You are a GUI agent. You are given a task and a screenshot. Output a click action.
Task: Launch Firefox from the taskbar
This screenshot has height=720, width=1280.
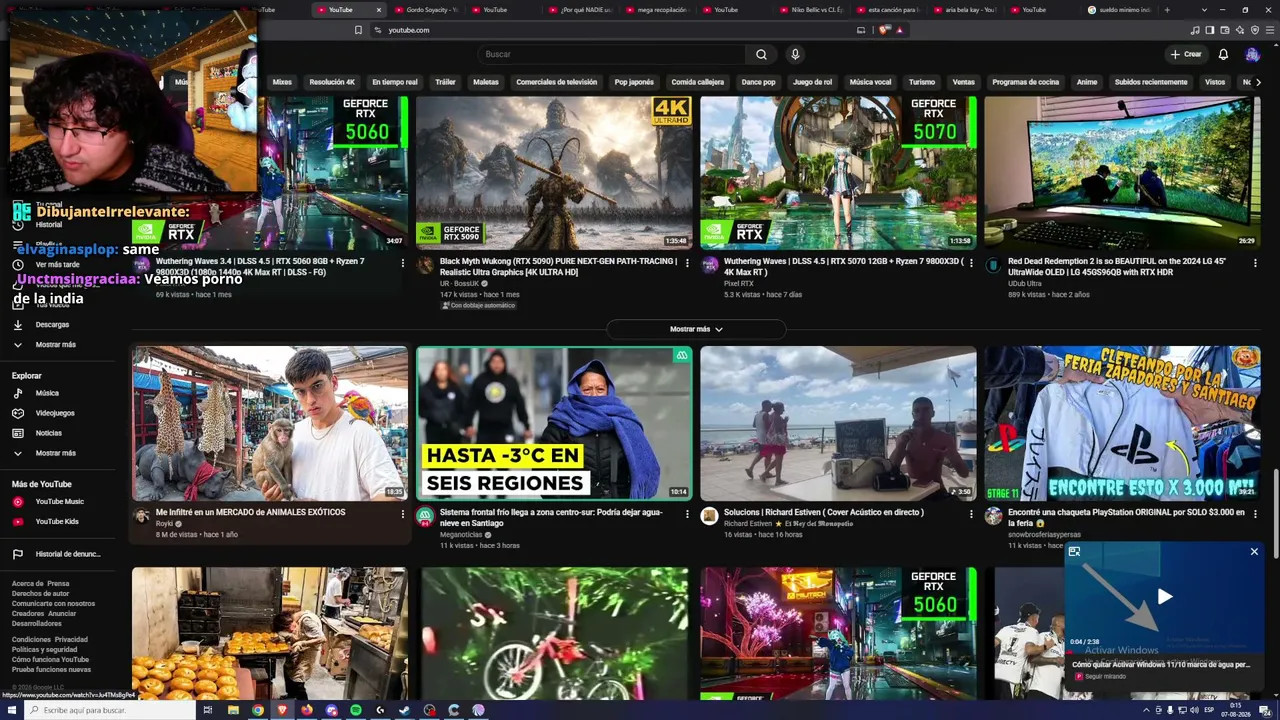[307, 710]
